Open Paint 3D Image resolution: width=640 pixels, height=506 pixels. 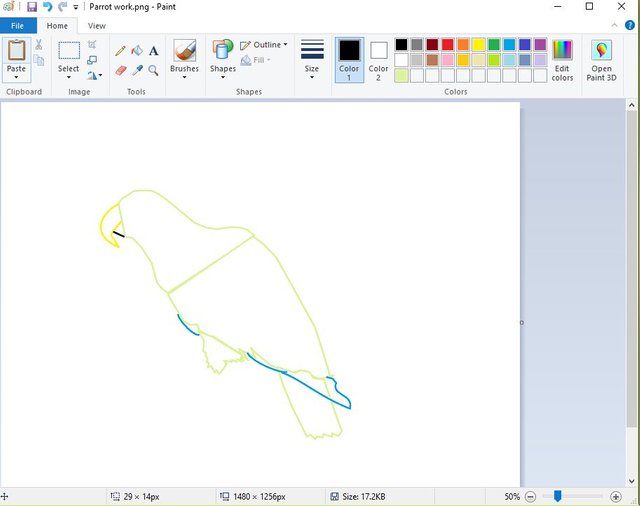[601, 60]
